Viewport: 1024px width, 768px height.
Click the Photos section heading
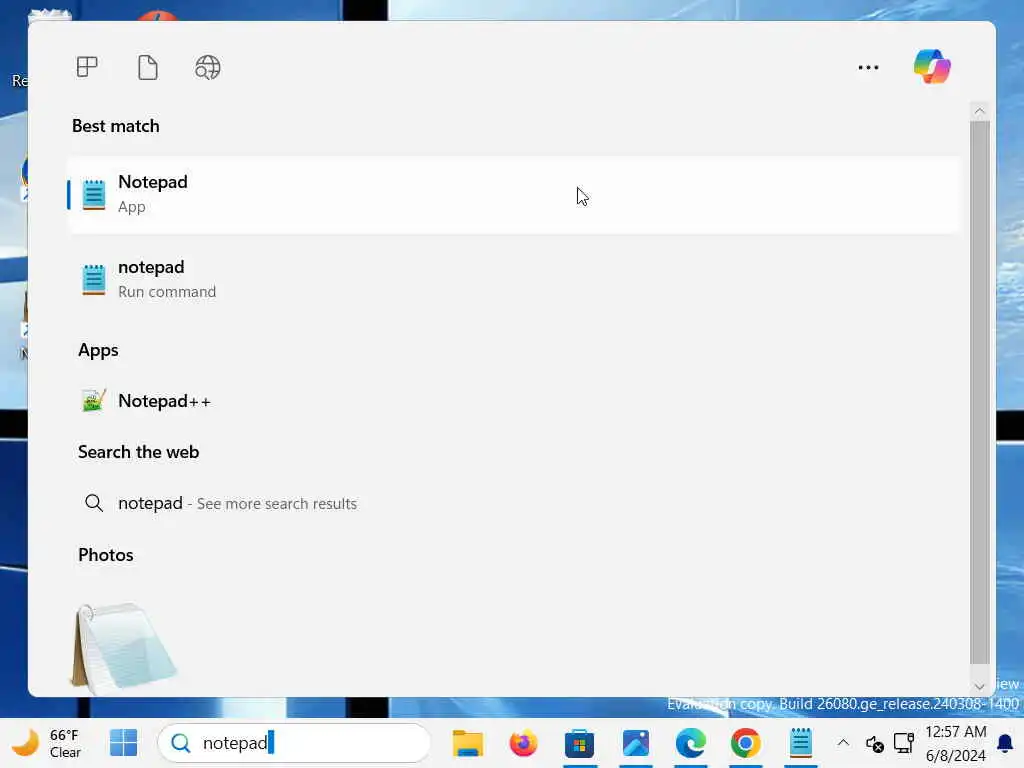[x=106, y=555]
